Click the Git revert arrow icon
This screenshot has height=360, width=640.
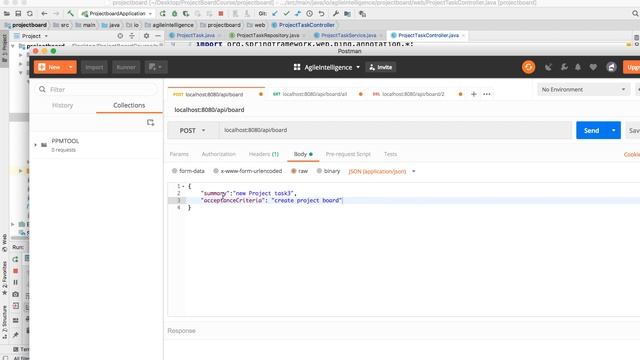coord(321,13)
